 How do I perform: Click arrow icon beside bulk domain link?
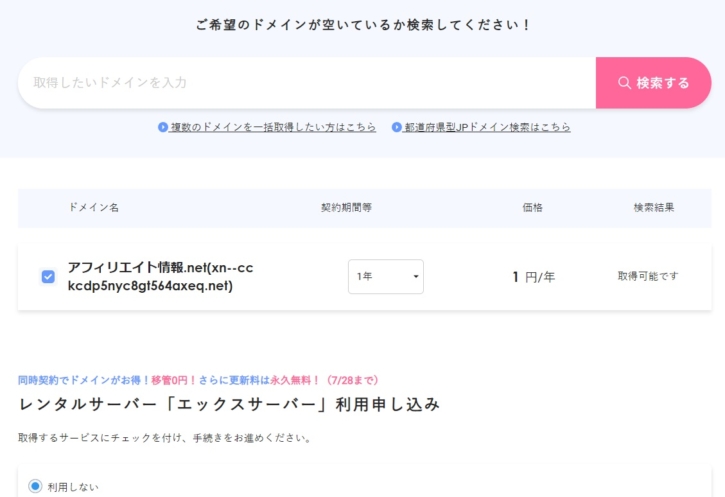click(x=163, y=127)
